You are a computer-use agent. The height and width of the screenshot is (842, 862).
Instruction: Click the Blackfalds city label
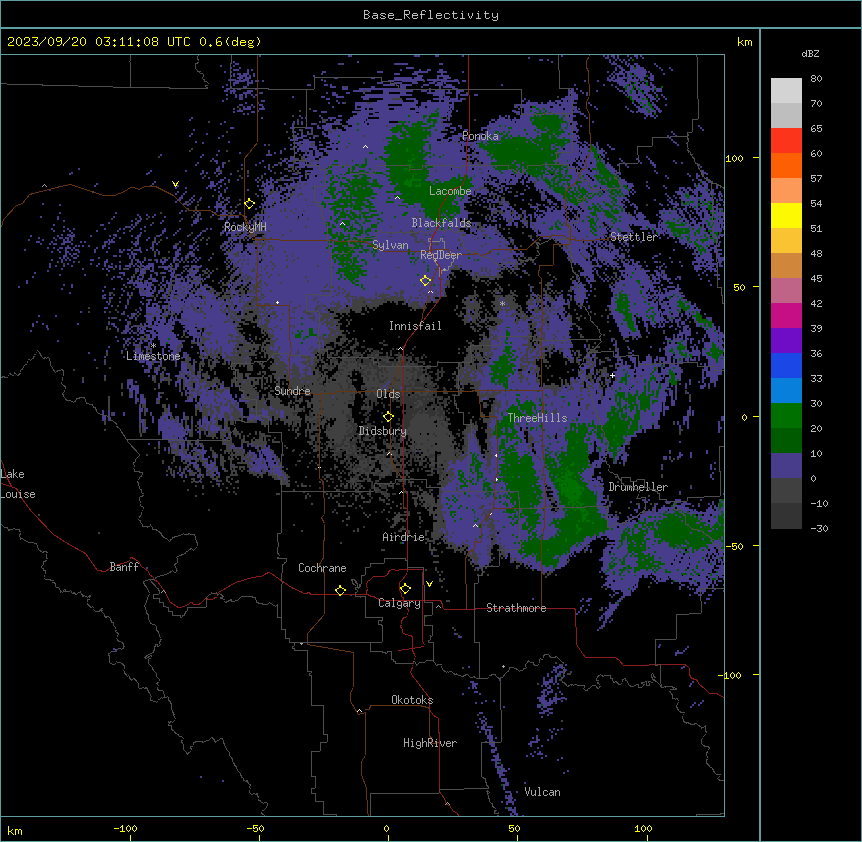[x=441, y=223]
